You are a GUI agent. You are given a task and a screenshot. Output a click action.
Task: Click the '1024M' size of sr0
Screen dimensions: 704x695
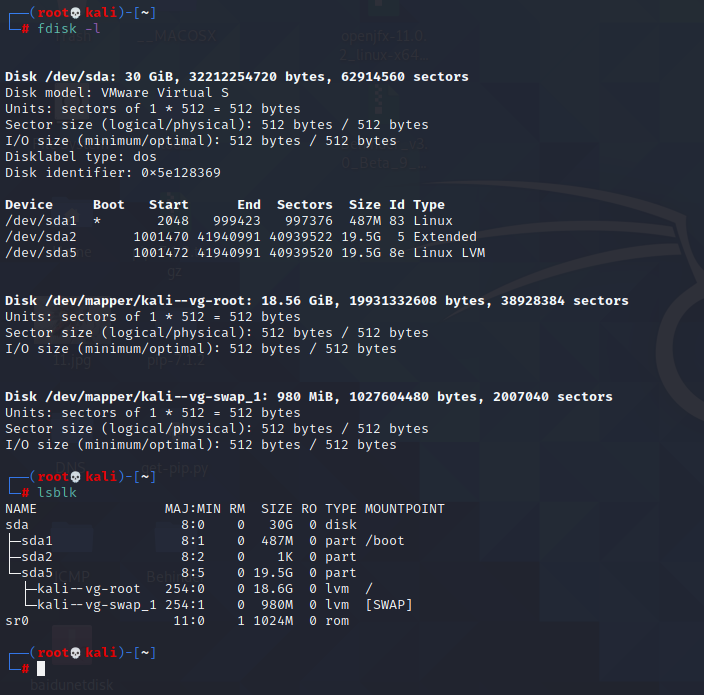point(273,621)
